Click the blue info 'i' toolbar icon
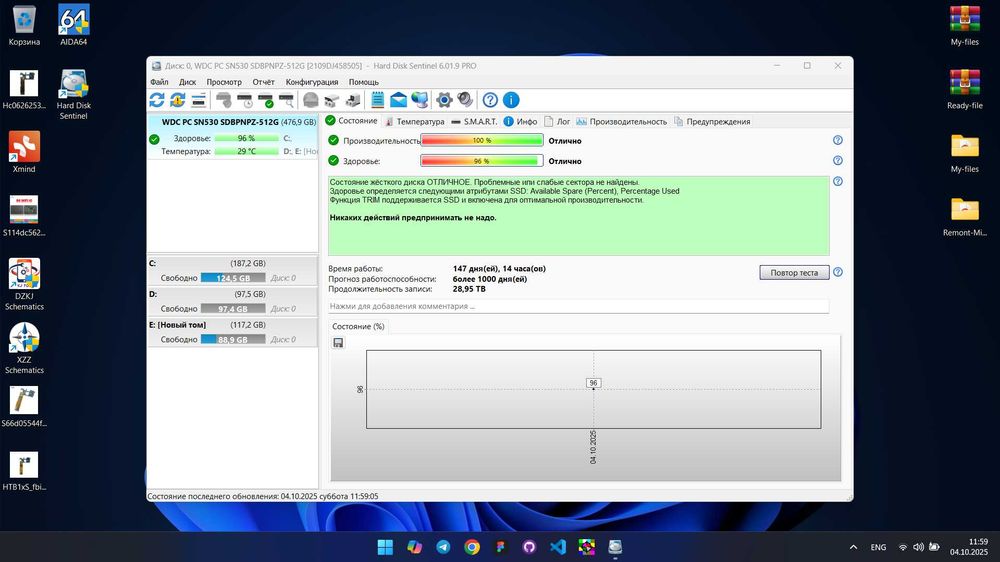Screen dimensions: 1000x562 coord(511,100)
